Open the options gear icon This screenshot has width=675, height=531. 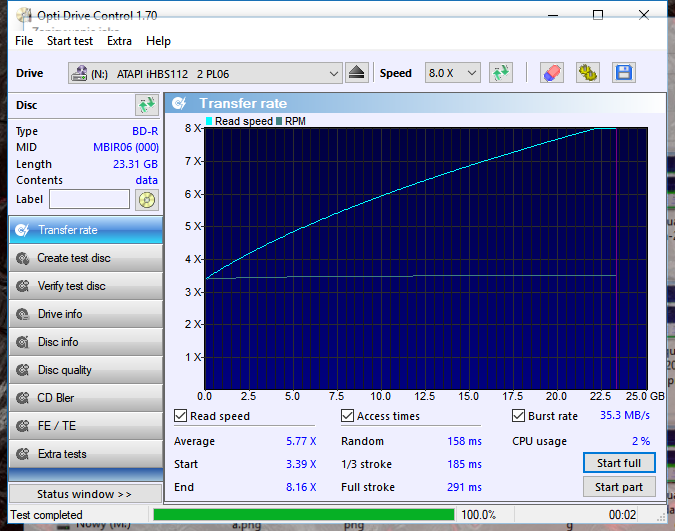(588, 73)
